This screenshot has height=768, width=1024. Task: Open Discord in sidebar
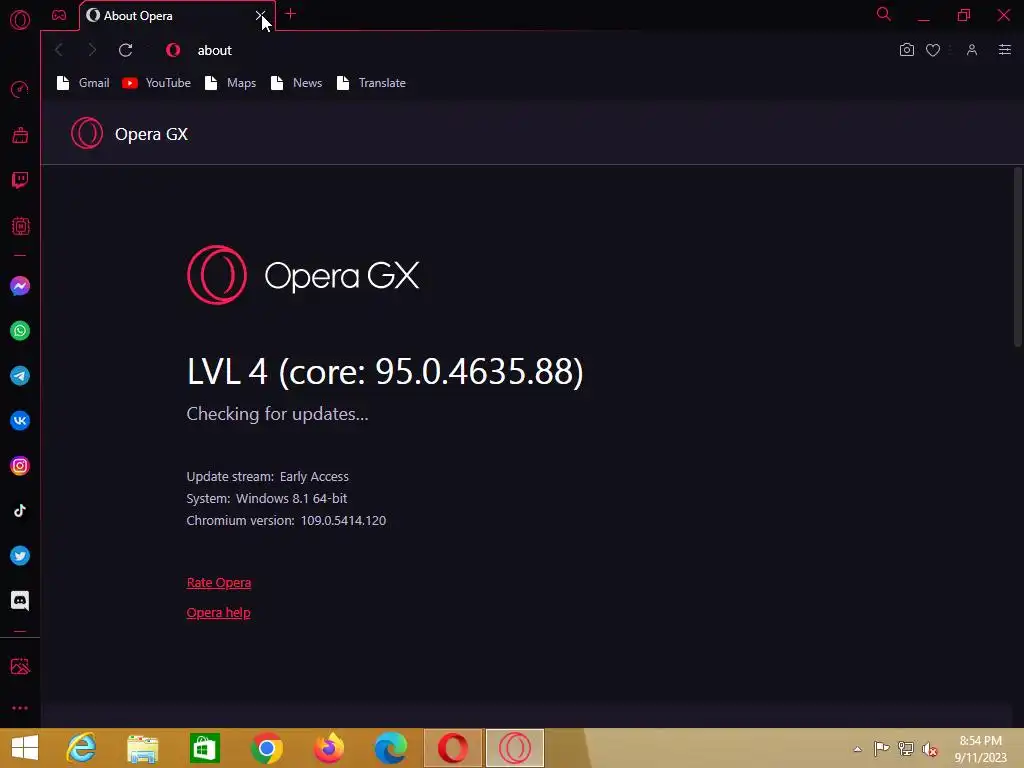tap(20, 601)
